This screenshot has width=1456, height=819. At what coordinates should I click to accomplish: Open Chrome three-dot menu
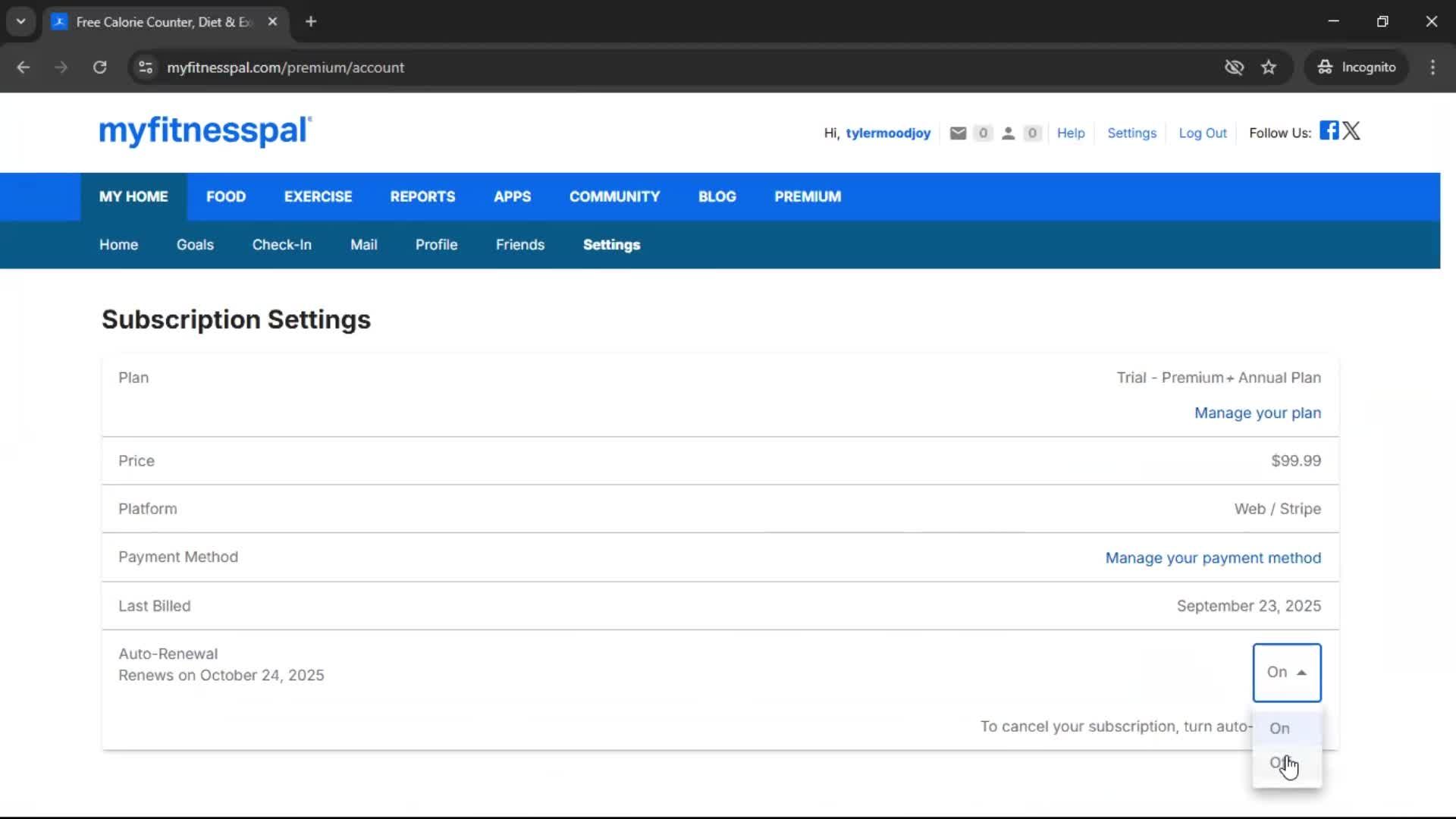(1432, 67)
